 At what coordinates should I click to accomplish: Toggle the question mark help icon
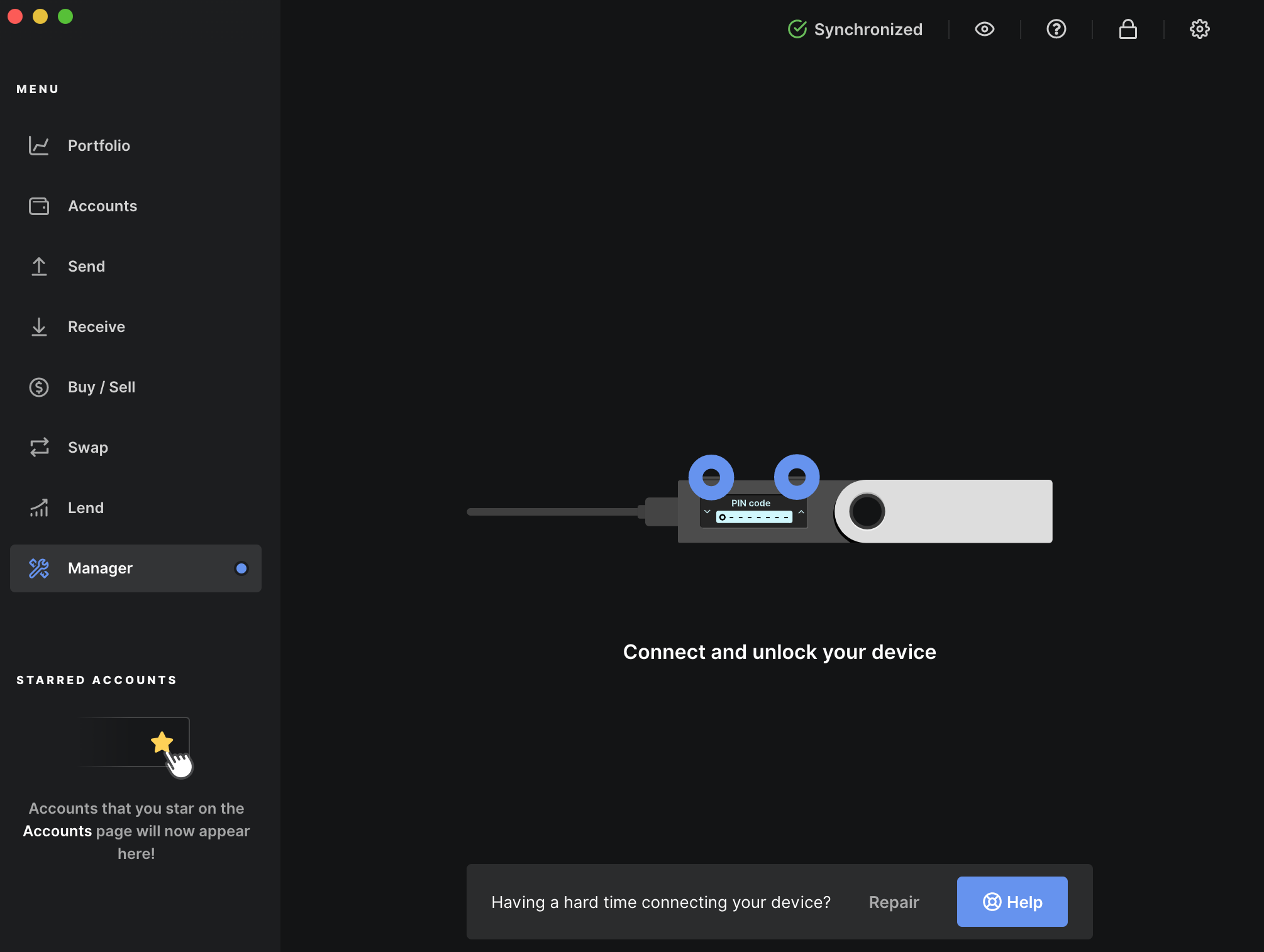[x=1056, y=29]
